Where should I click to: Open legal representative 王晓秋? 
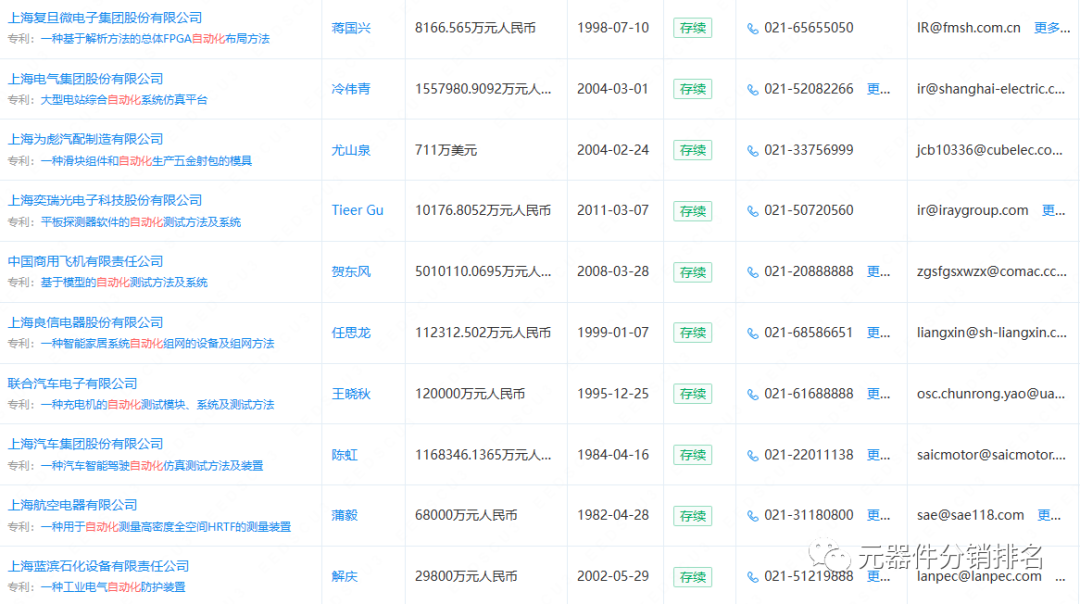click(x=351, y=394)
